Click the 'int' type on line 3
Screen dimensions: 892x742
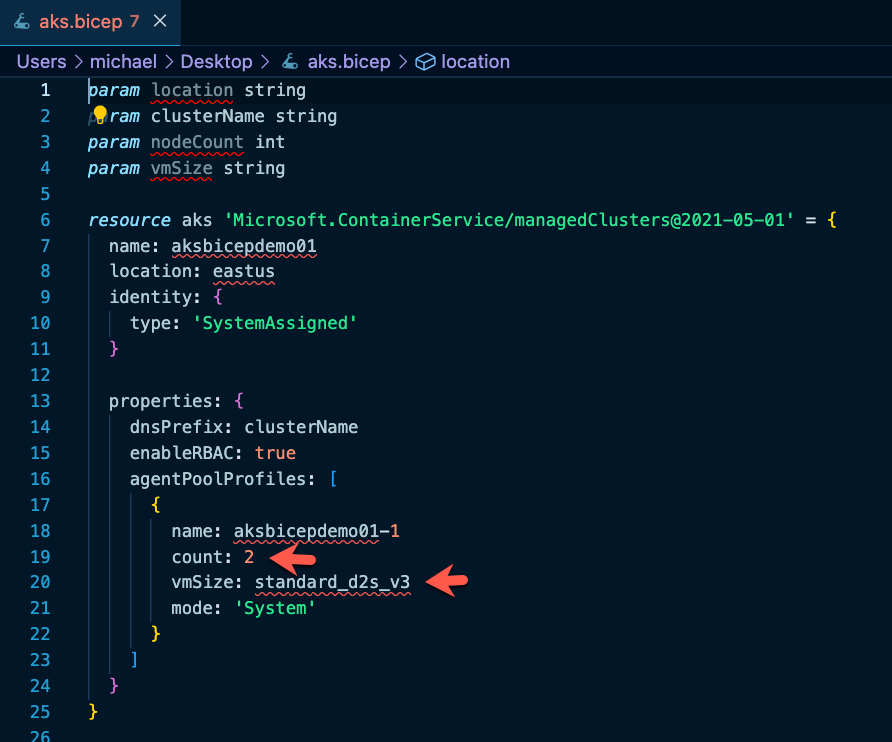[270, 142]
